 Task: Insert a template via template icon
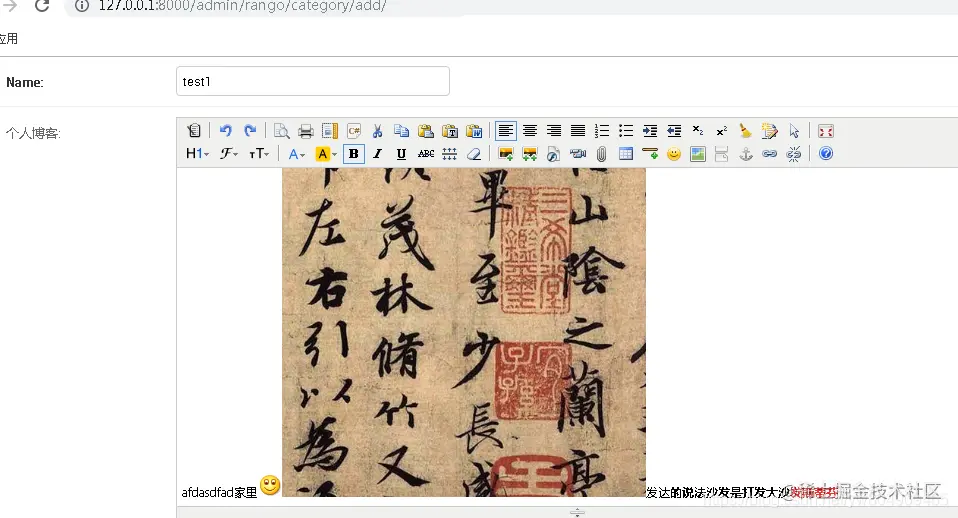329,131
